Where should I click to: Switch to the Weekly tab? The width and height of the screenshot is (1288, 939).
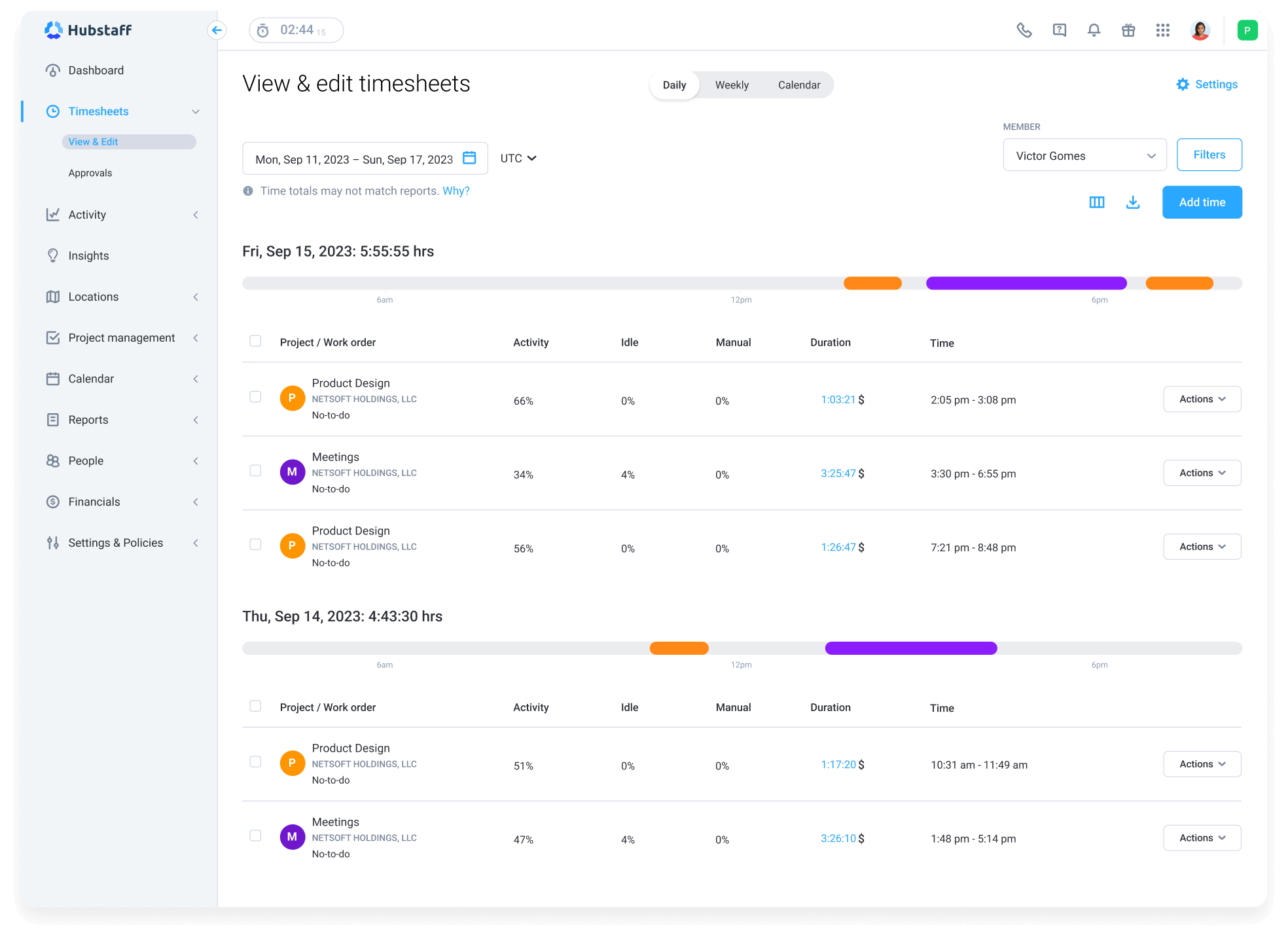[x=731, y=84]
